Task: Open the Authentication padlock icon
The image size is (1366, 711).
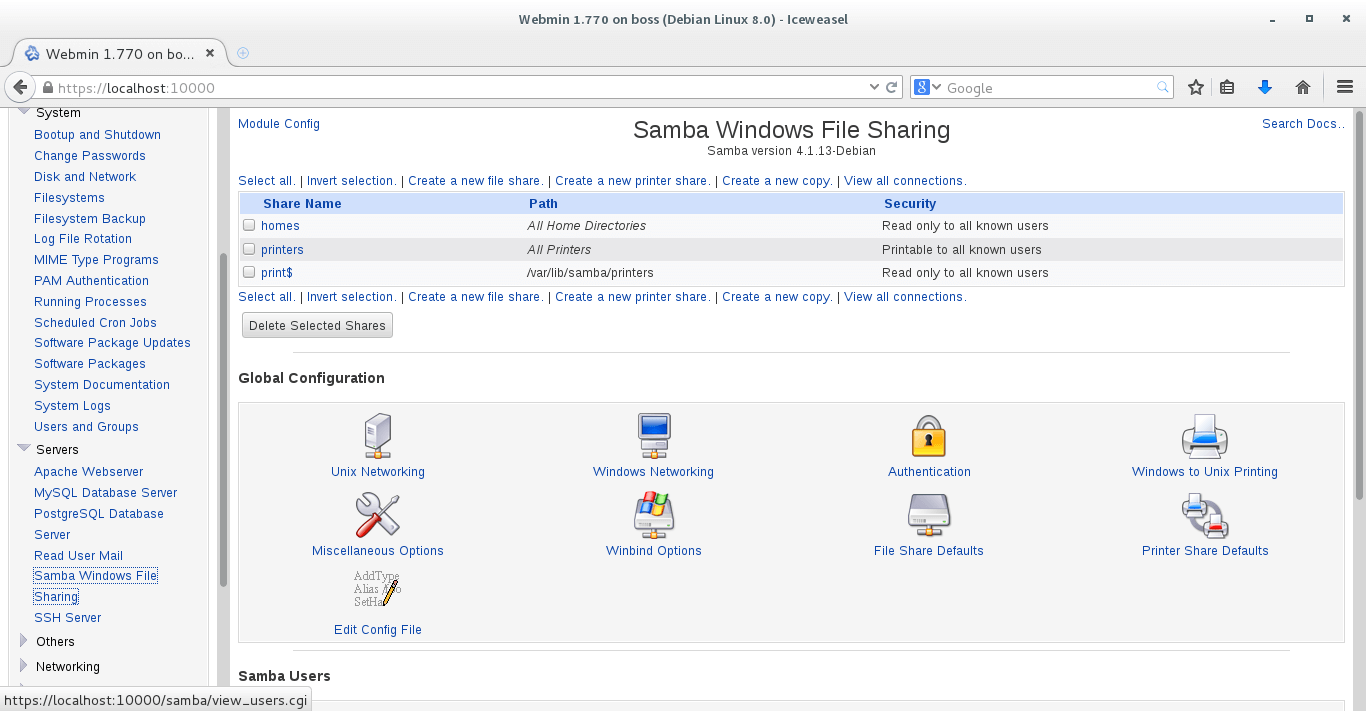Action: click(929, 436)
